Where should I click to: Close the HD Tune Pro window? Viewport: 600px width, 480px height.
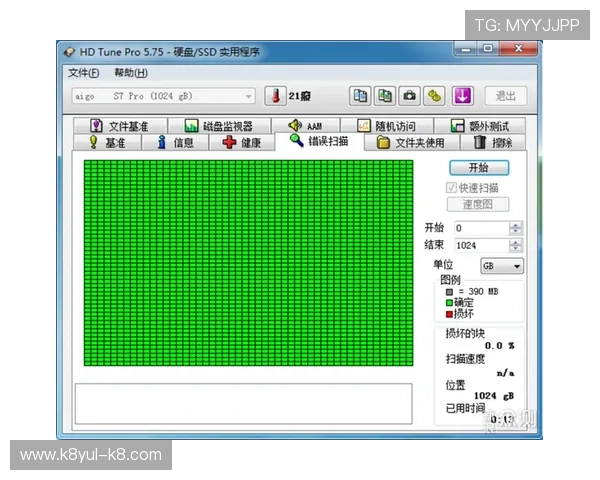click(x=518, y=49)
